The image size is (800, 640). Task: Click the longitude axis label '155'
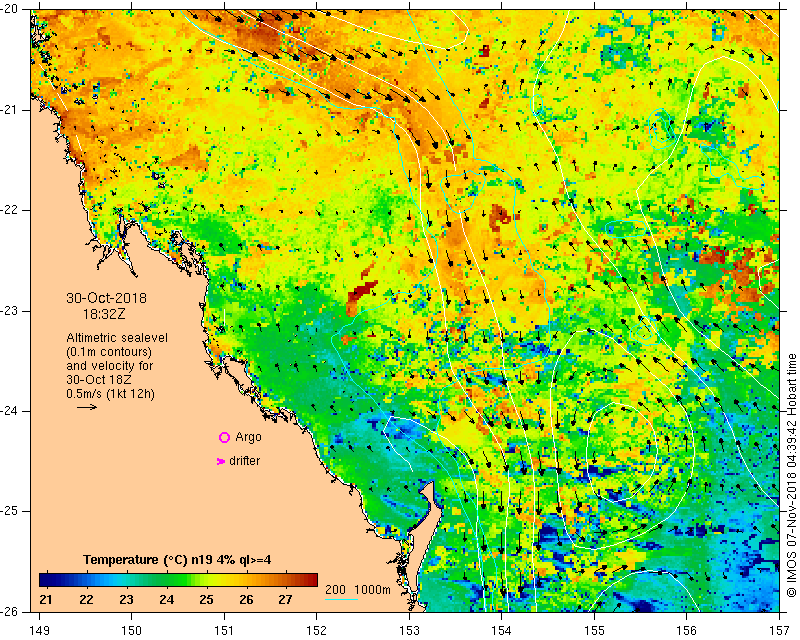click(x=594, y=630)
